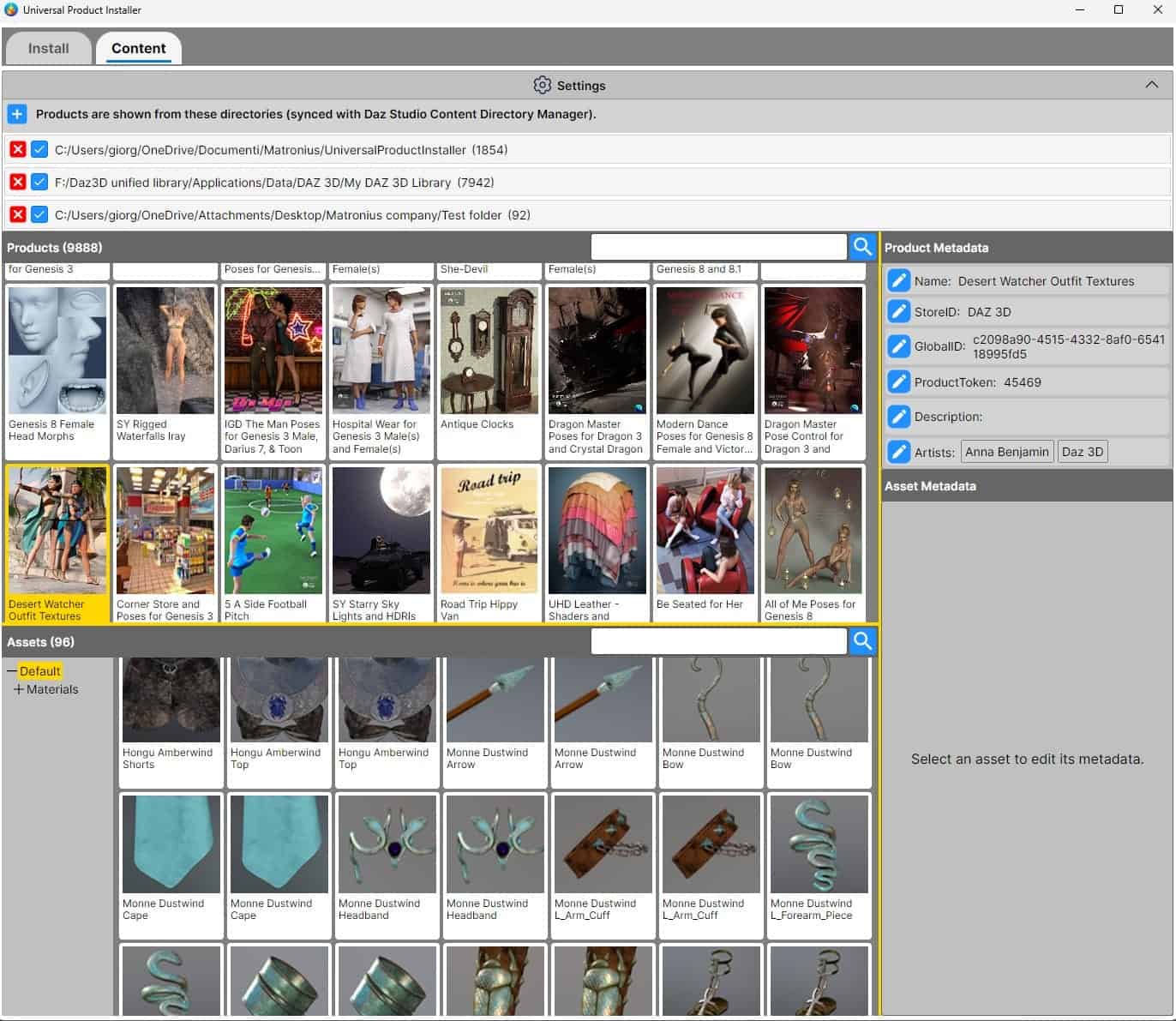This screenshot has height=1021, width=1176.
Task: Select the Content tab
Action: coord(139,48)
